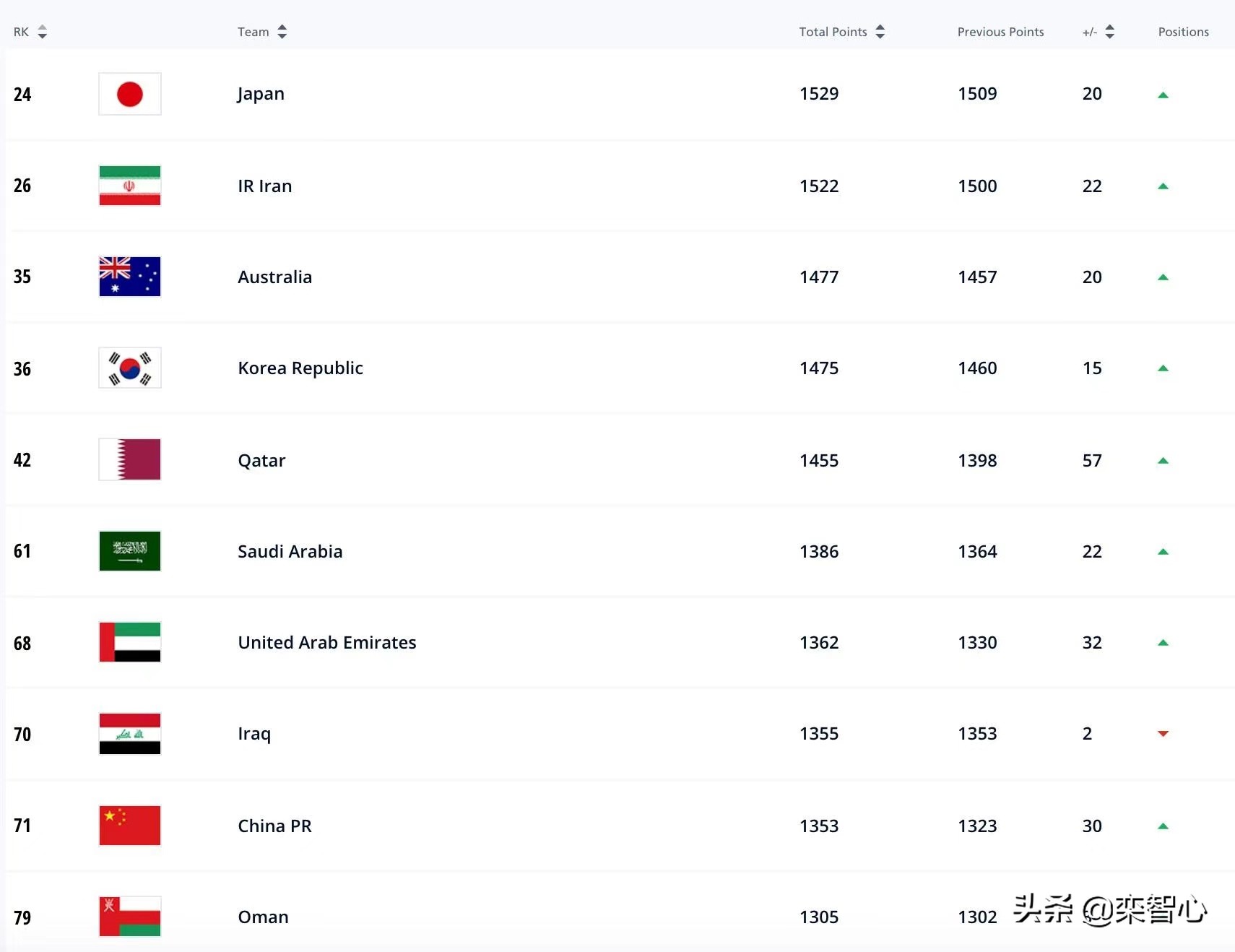Toggle sorting on the +/- column
This screenshot has height=952, width=1235.
[x=1110, y=32]
